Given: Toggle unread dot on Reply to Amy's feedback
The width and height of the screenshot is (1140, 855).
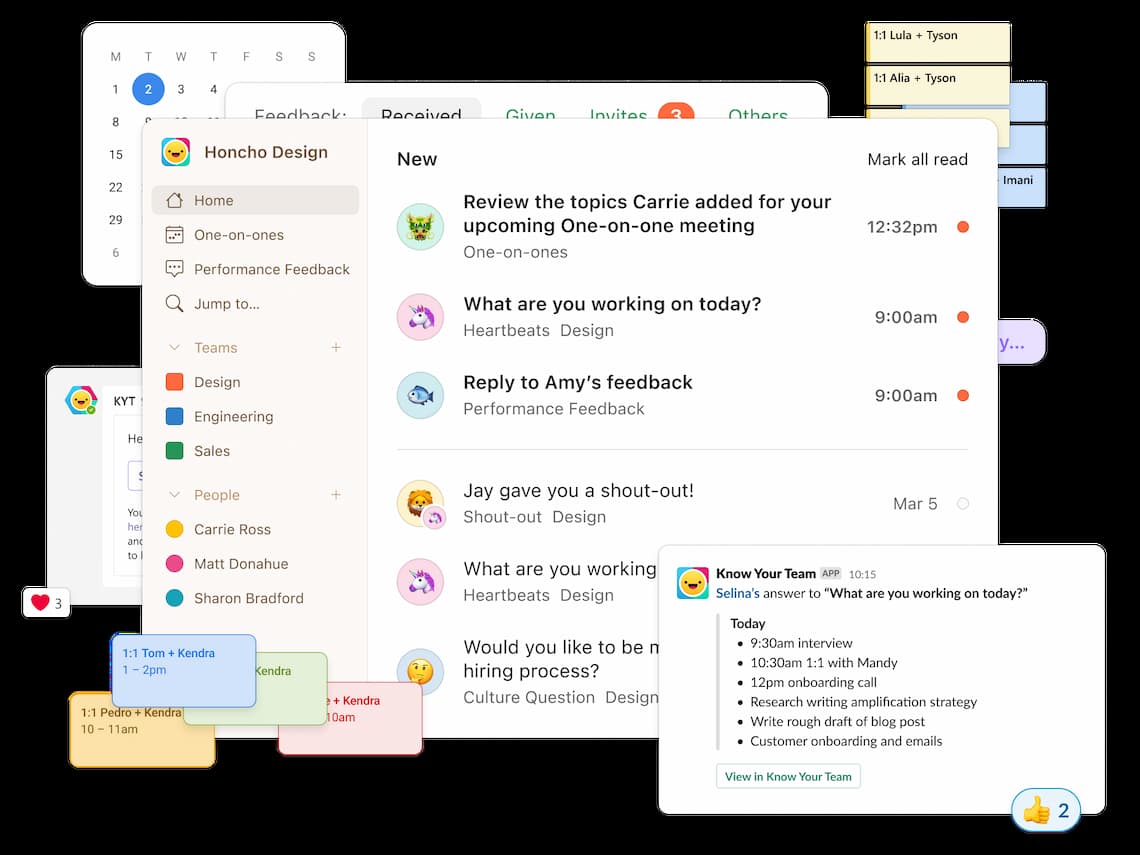Looking at the screenshot, I should coord(963,396).
